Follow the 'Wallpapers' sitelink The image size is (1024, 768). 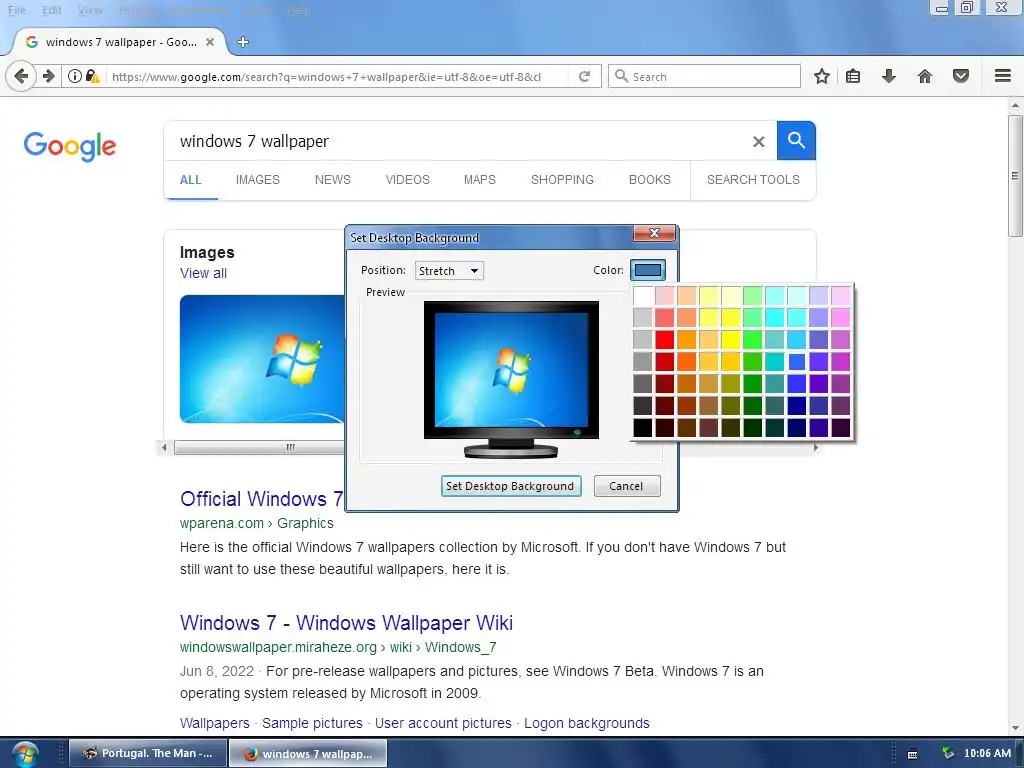tap(214, 723)
